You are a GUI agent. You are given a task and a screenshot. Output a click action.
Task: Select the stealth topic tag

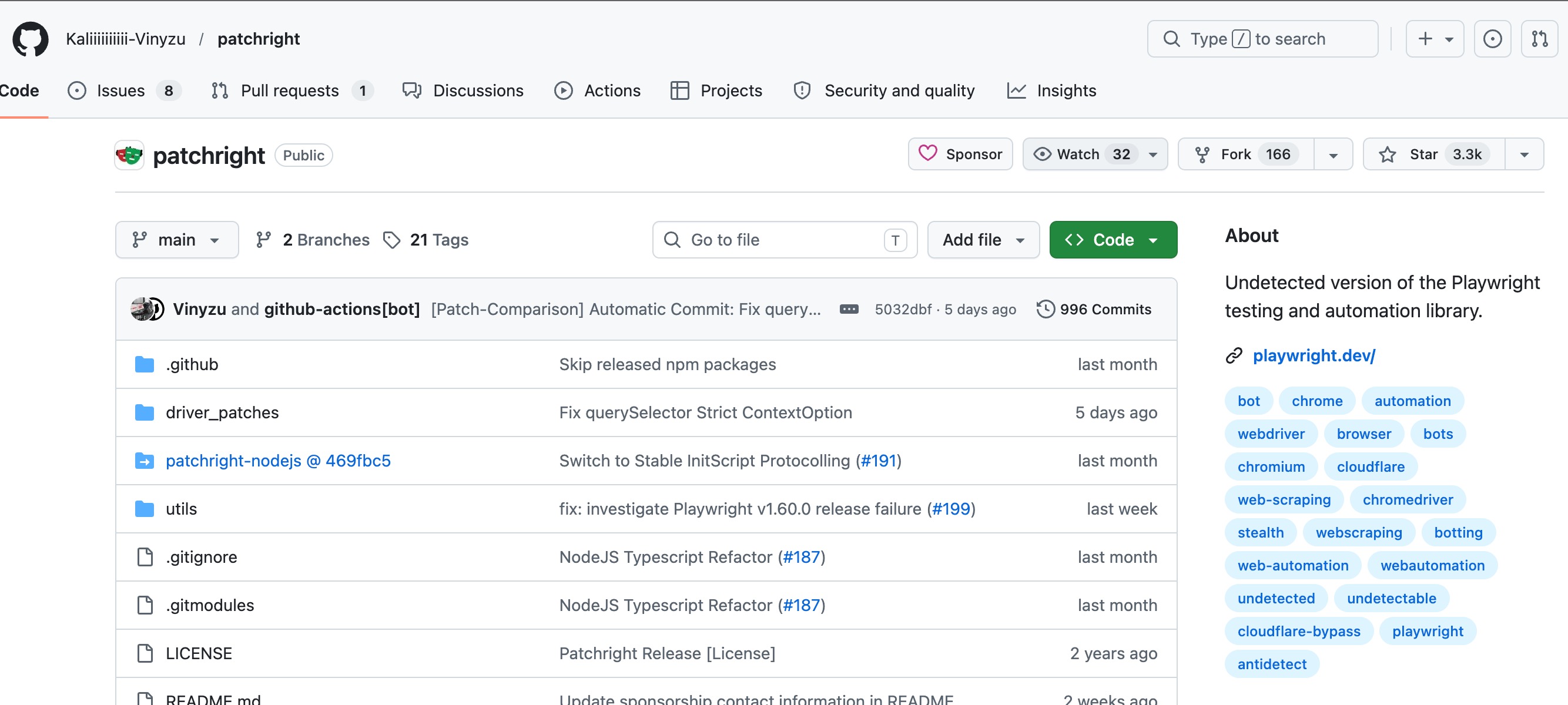click(1260, 532)
